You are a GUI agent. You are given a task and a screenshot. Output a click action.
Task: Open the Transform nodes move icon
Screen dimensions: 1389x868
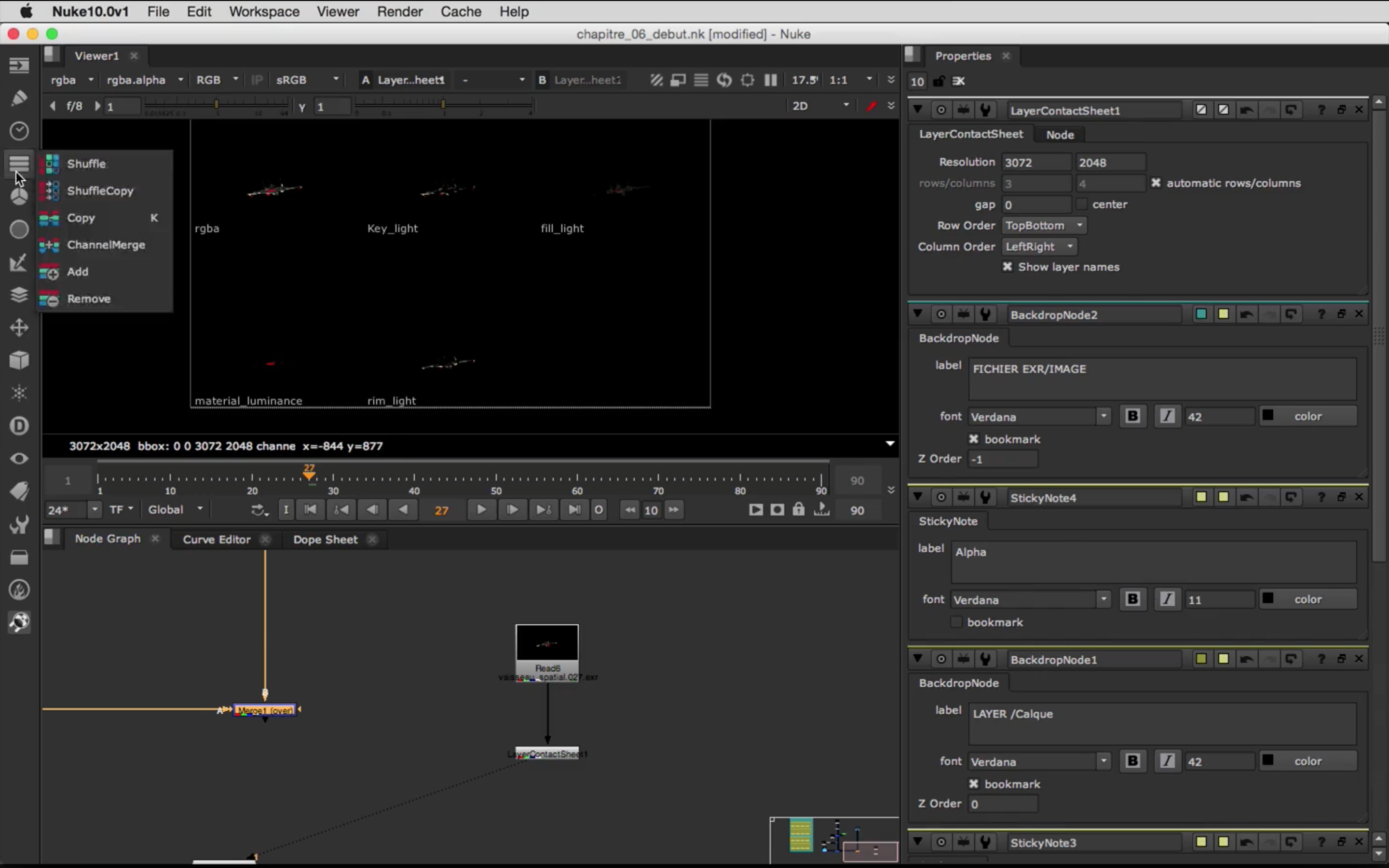tap(19, 328)
